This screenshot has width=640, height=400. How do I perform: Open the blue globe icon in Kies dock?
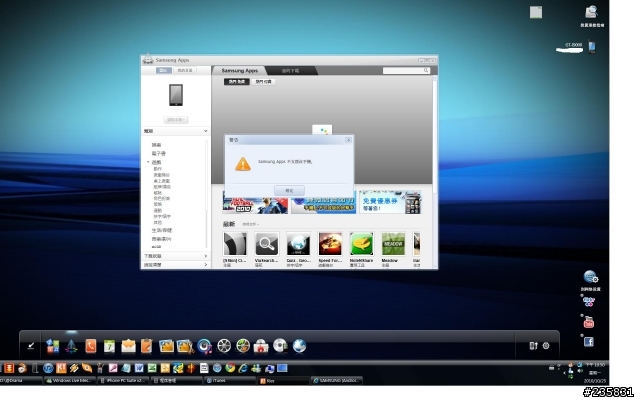(299, 346)
